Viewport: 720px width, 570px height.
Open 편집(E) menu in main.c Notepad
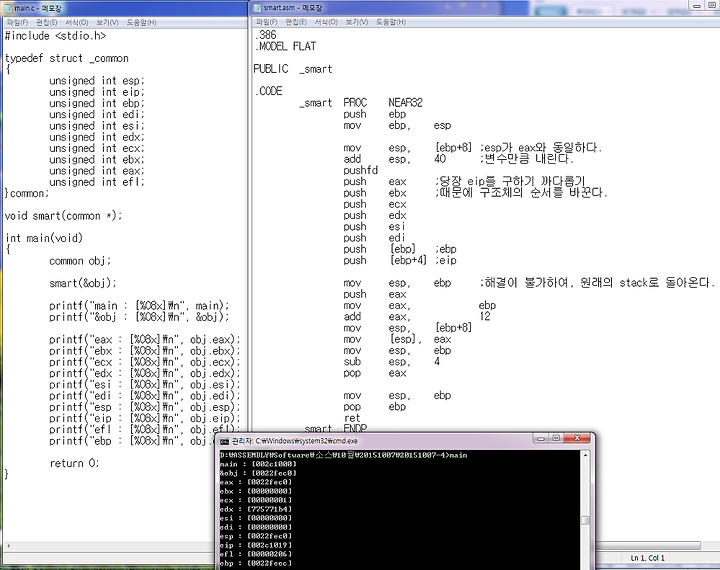click(47, 22)
